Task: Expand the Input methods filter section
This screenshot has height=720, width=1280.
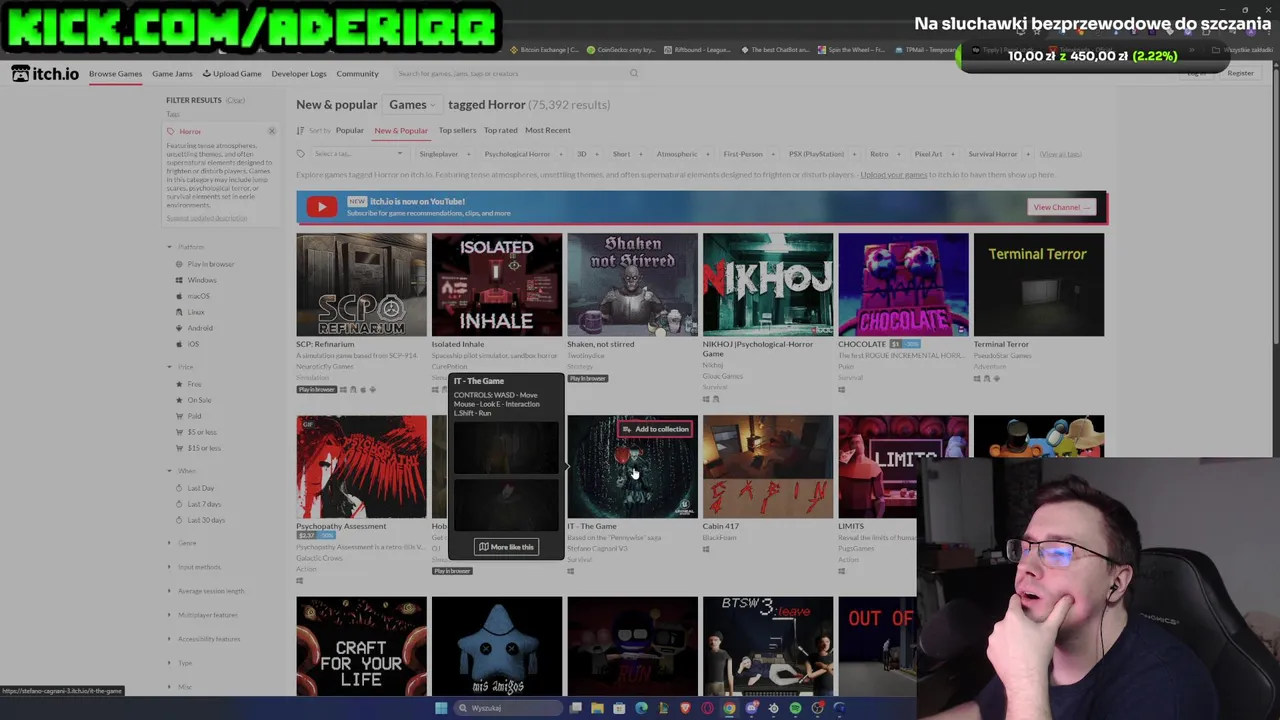Action: [194, 567]
